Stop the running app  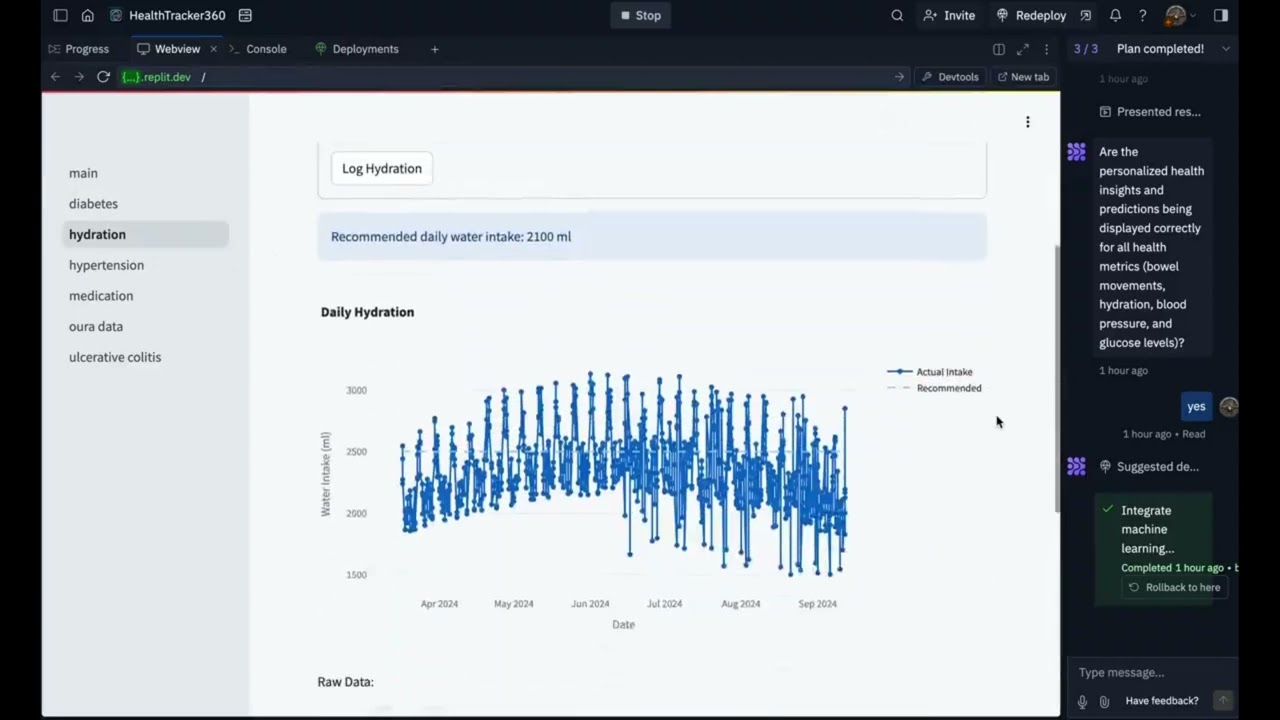pos(640,15)
